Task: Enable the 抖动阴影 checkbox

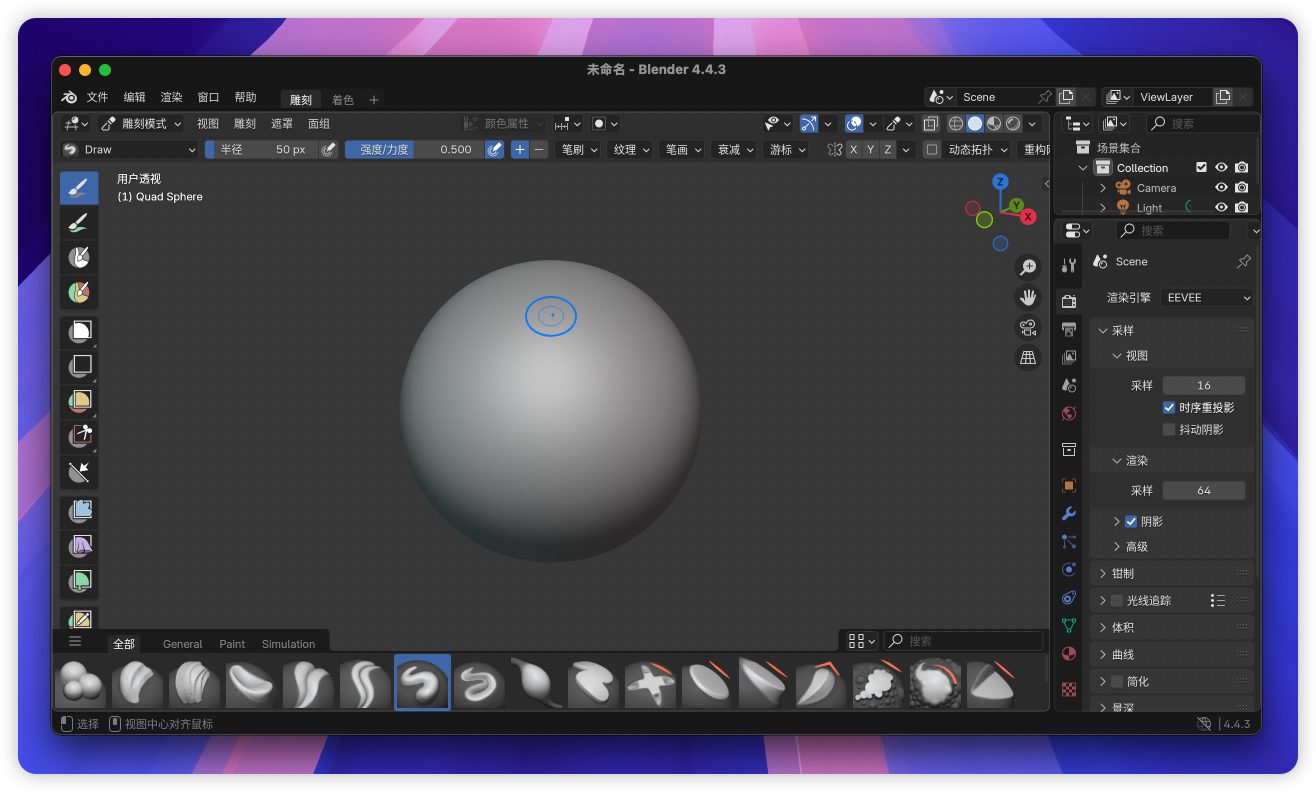Action: (1169, 429)
